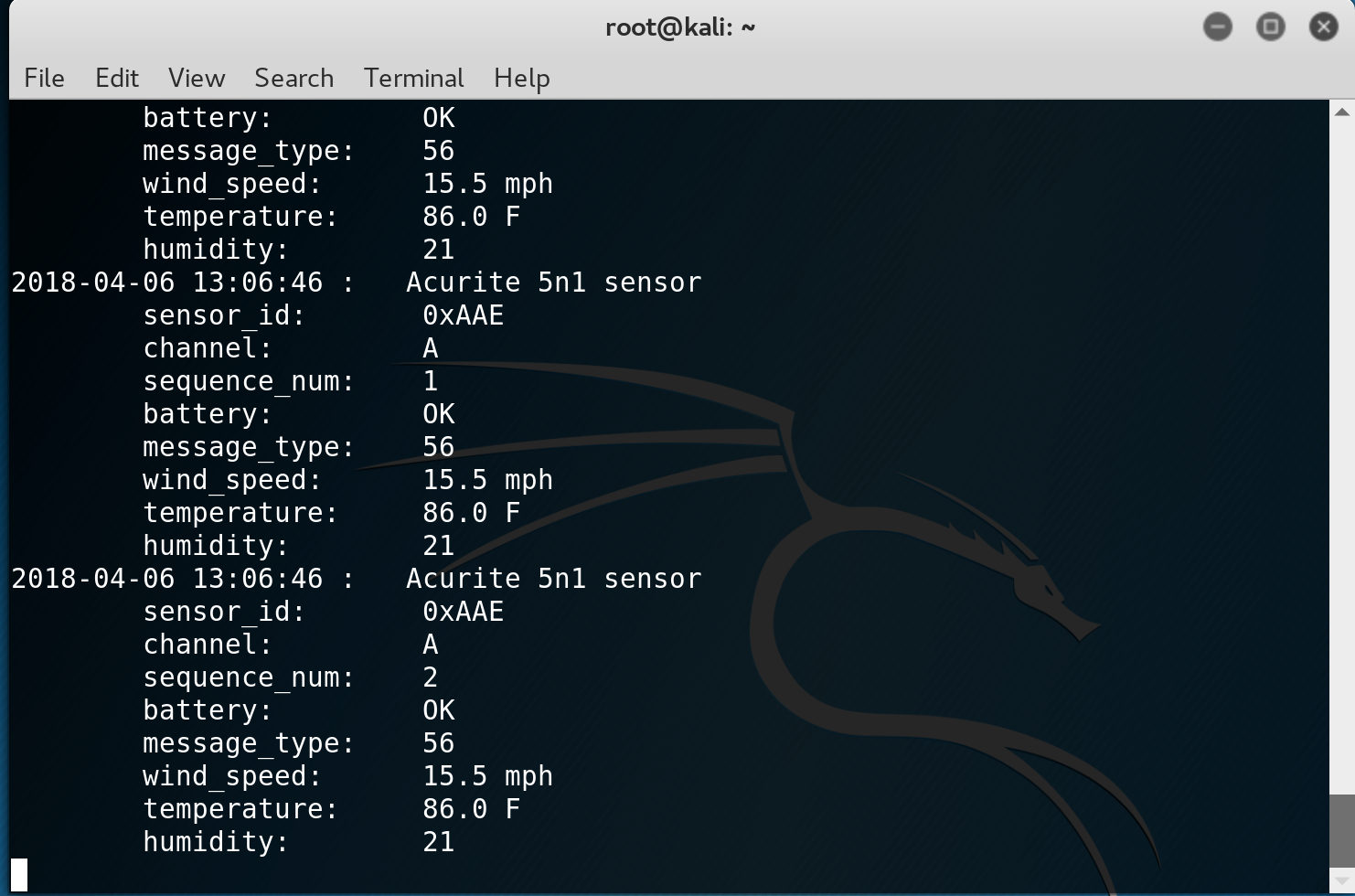Click the second Acurite 5n1 sensor text

(554, 579)
